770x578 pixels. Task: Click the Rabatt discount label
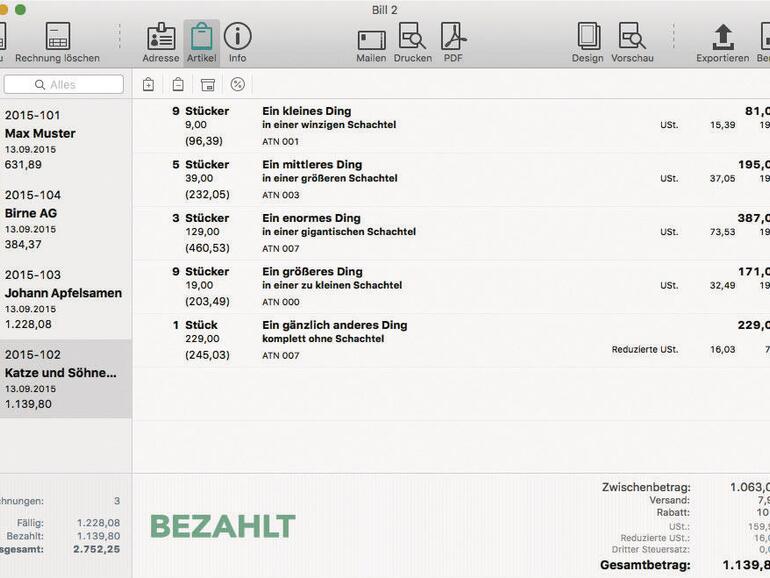673,513
